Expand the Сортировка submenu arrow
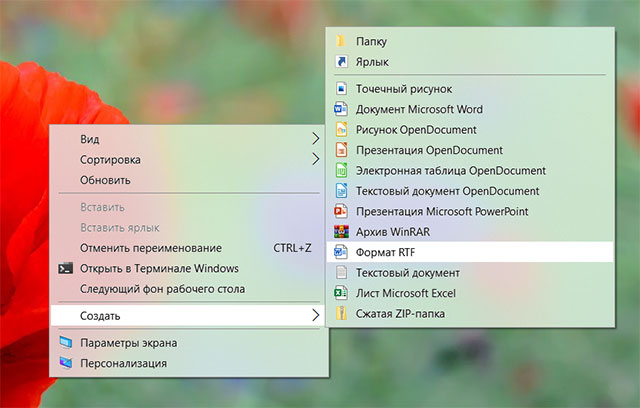Image resolution: width=640 pixels, height=408 pixels. point(315,159)
